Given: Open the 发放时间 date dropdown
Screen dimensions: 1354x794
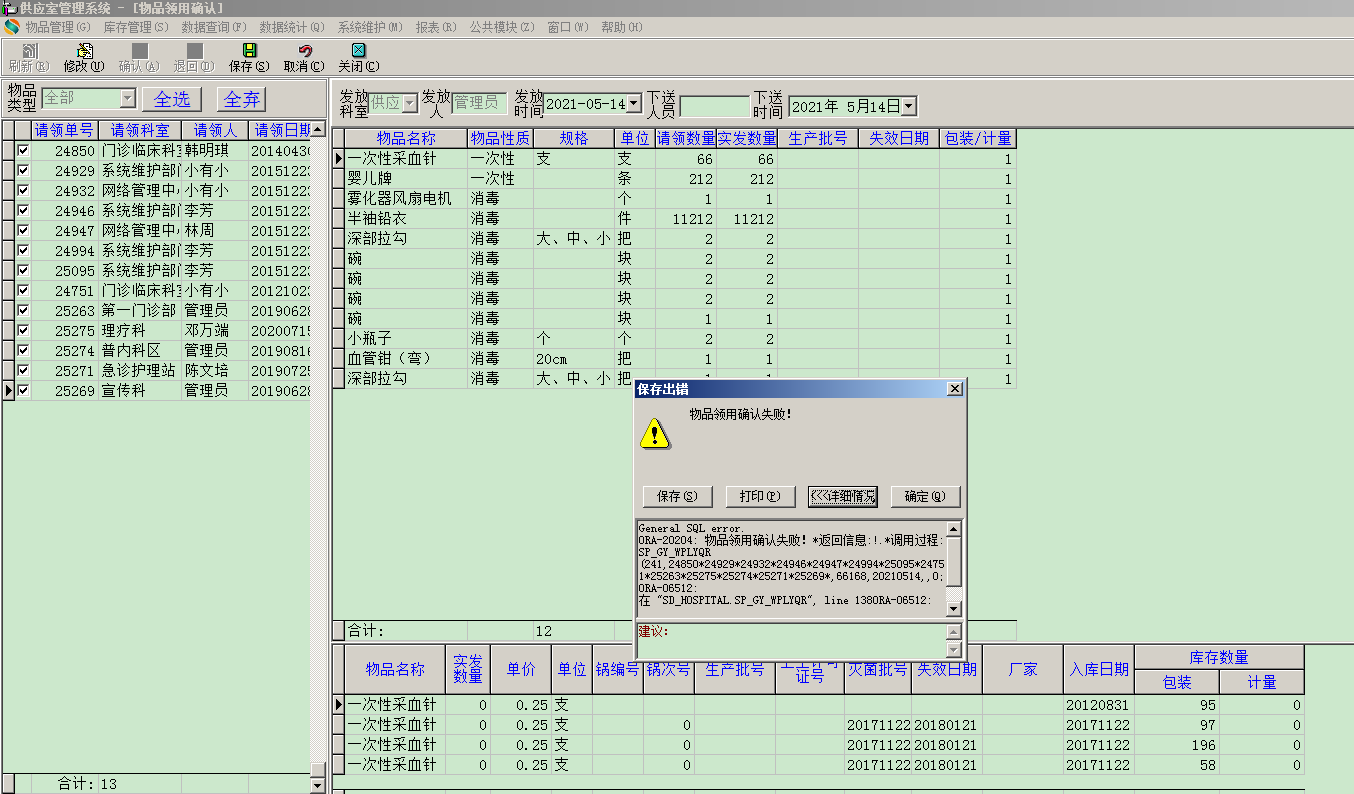Looking at the screenshot, I should coord(634,103).
